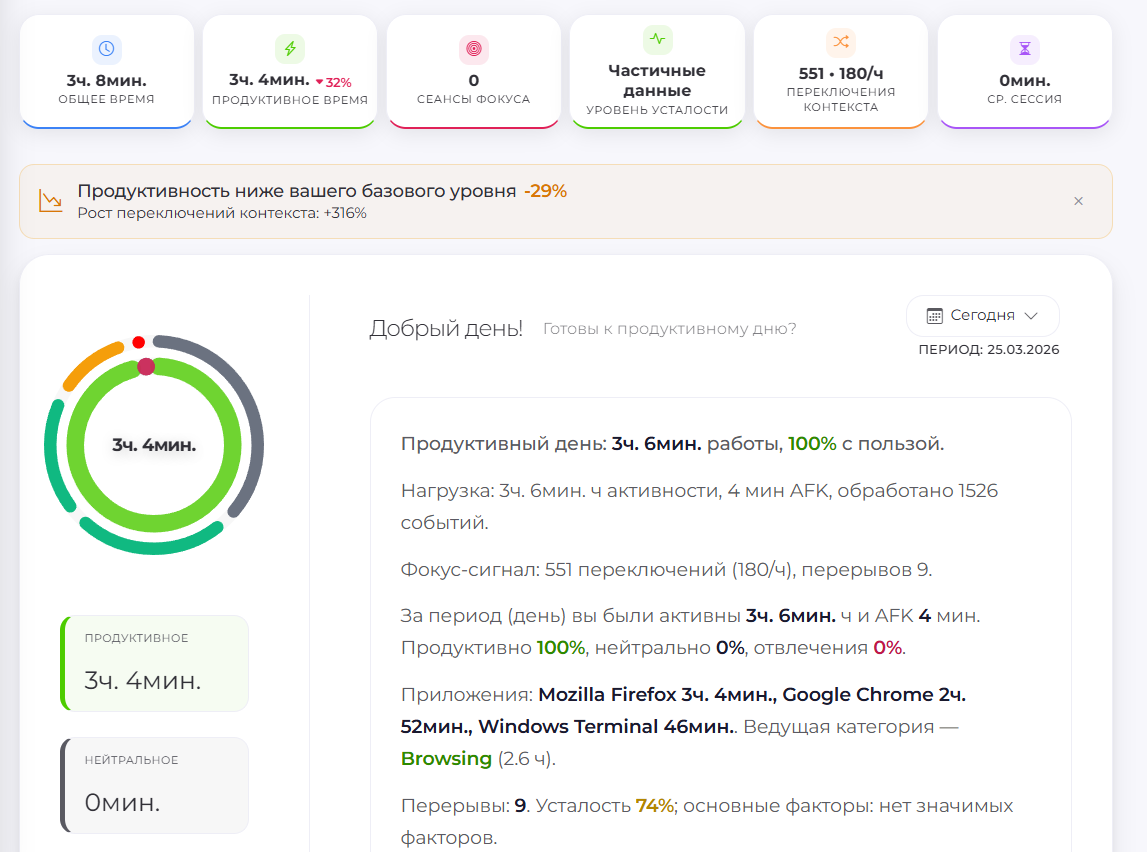Screen dimensions: 1147x852
Task: Click the calendar icon in the period selector
Action: [934, 316]
